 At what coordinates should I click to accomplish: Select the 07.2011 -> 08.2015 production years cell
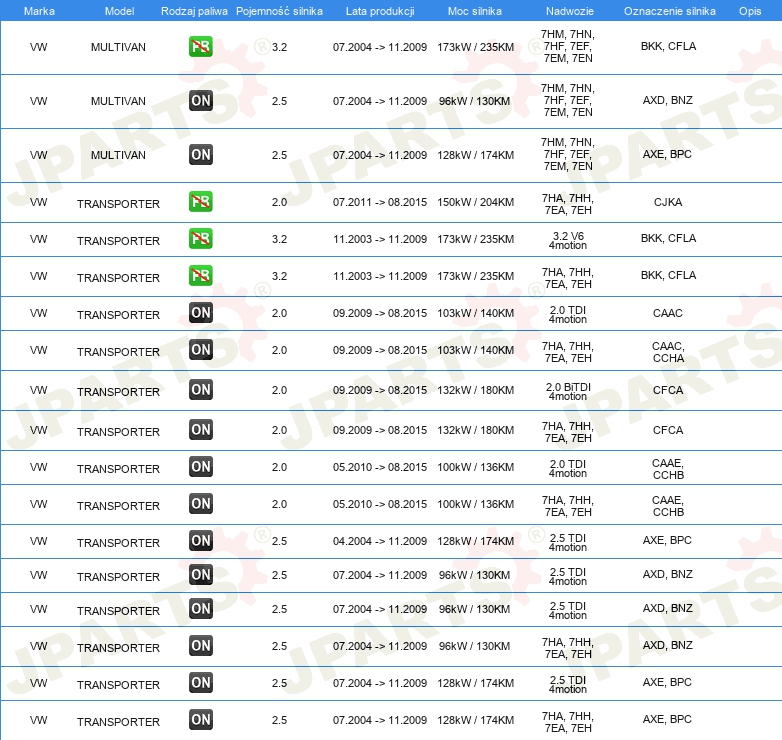(380, 202)
